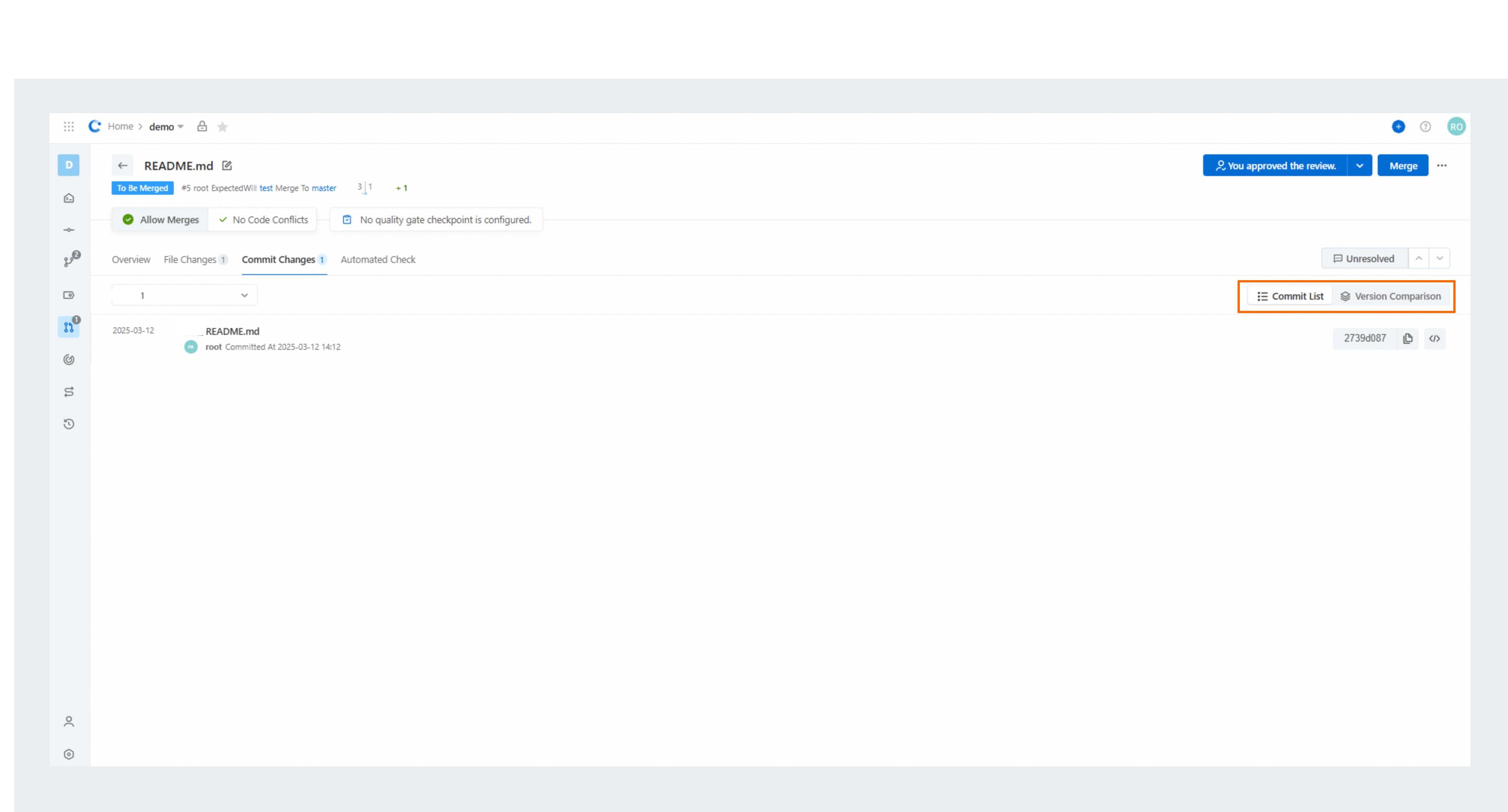Open the tags icon in the left sidebar
The image size is (1508, 812).
pos(69,295)
